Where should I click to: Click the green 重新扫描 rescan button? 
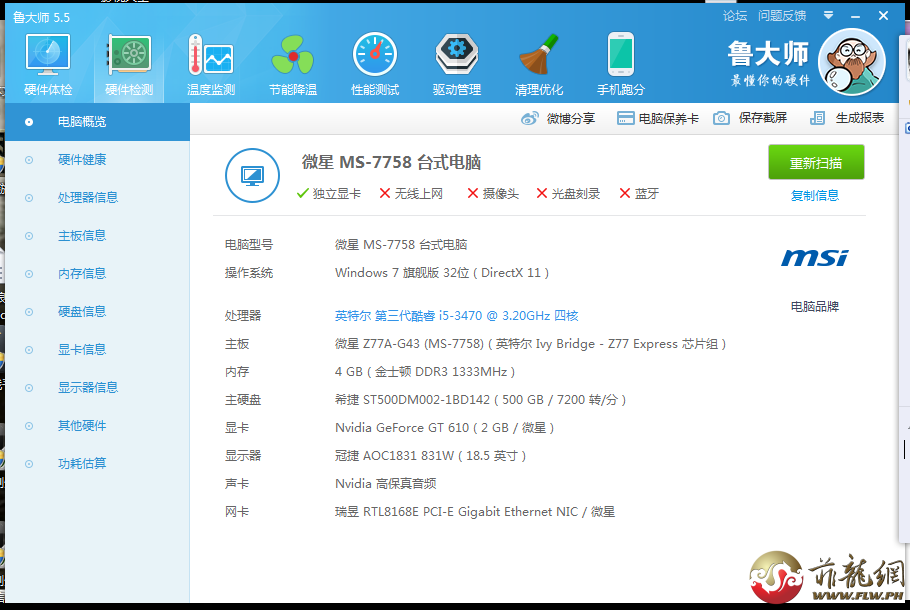(x=816, y=163)
